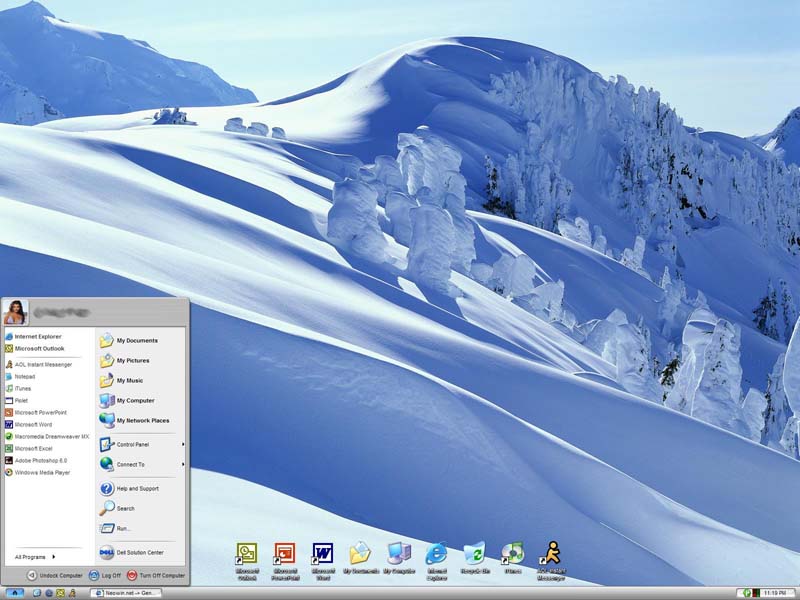This screenshot has width=800, height=600.
Task: Open My Computer icon on desktop
Action: [398, 554]
